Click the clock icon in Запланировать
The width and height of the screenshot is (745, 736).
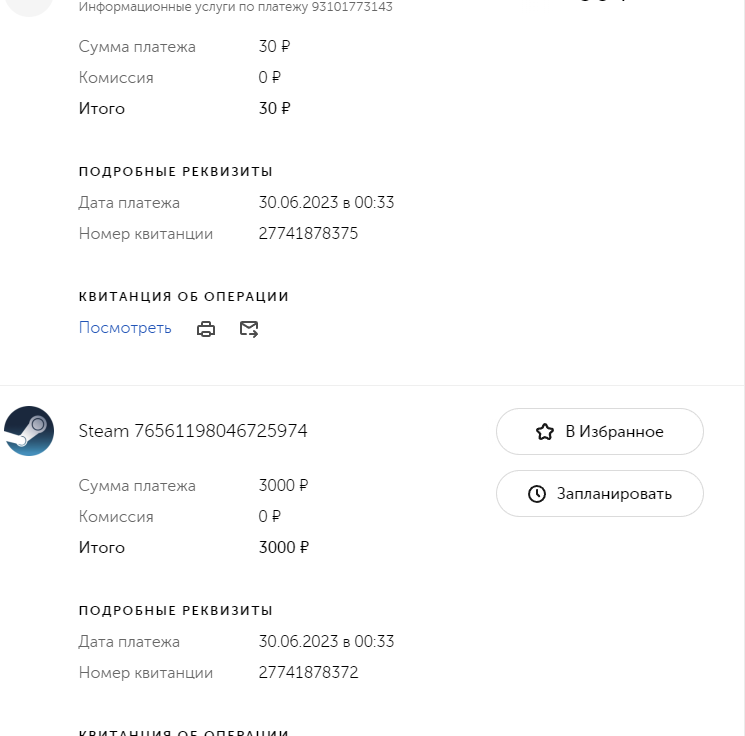click(x=537, y=494)
